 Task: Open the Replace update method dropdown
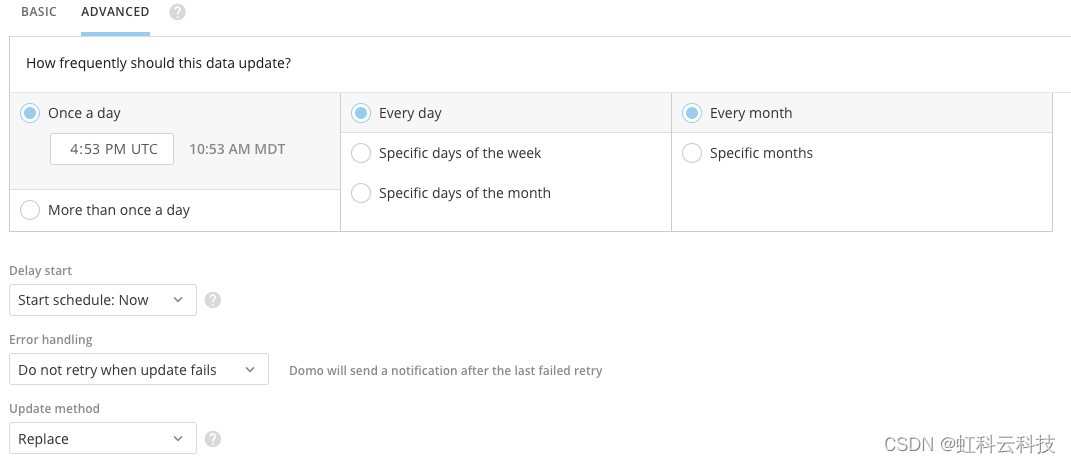coord(103,438)
